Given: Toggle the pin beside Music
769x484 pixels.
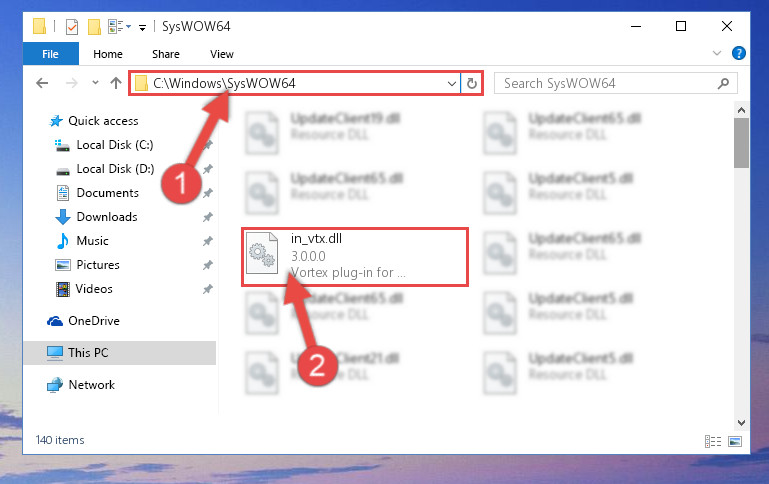Looking at the screenshot, I should click(208, 241).
